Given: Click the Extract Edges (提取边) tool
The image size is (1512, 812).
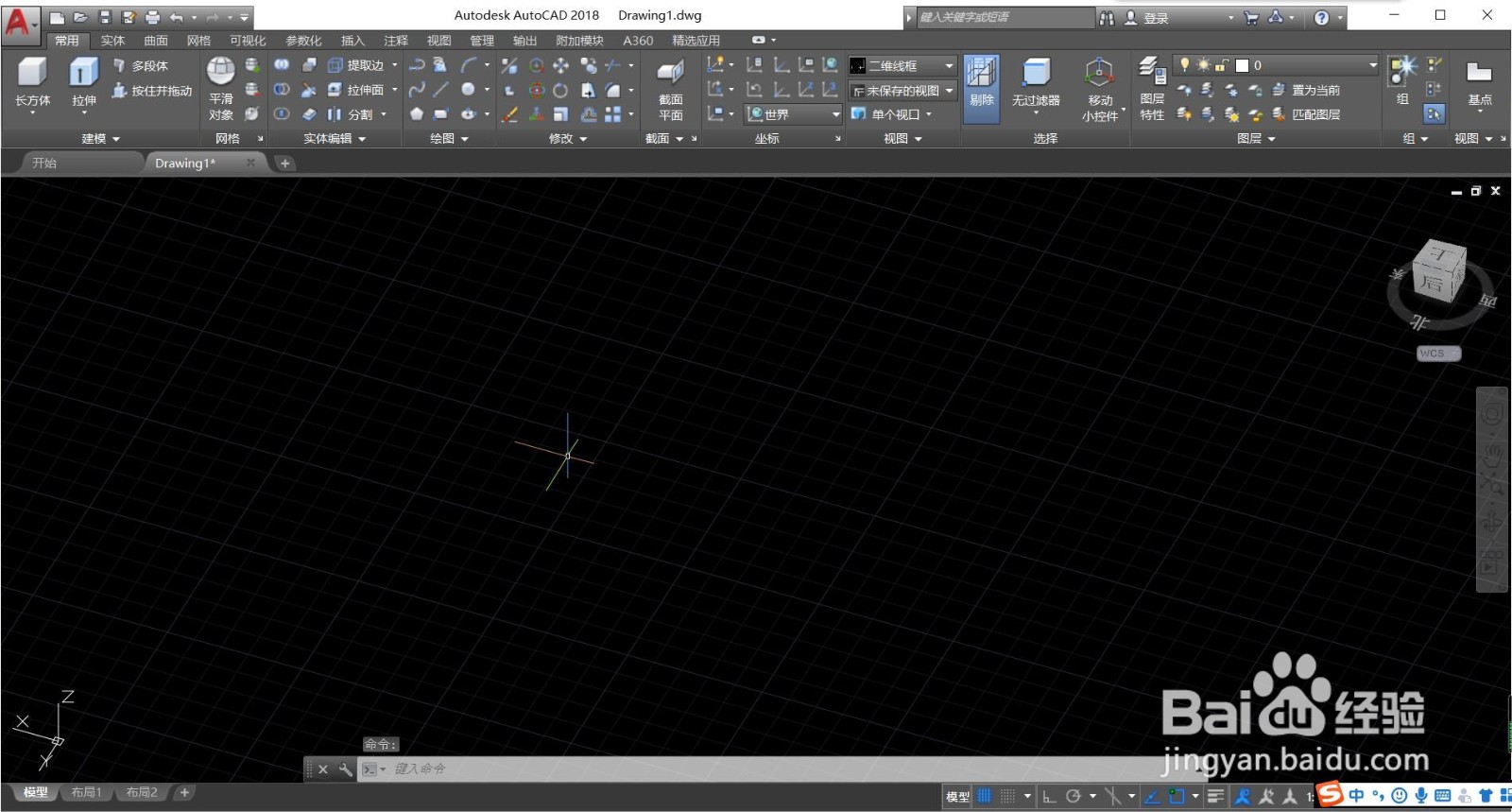Looking at the screenshot, I should (356, 65).
